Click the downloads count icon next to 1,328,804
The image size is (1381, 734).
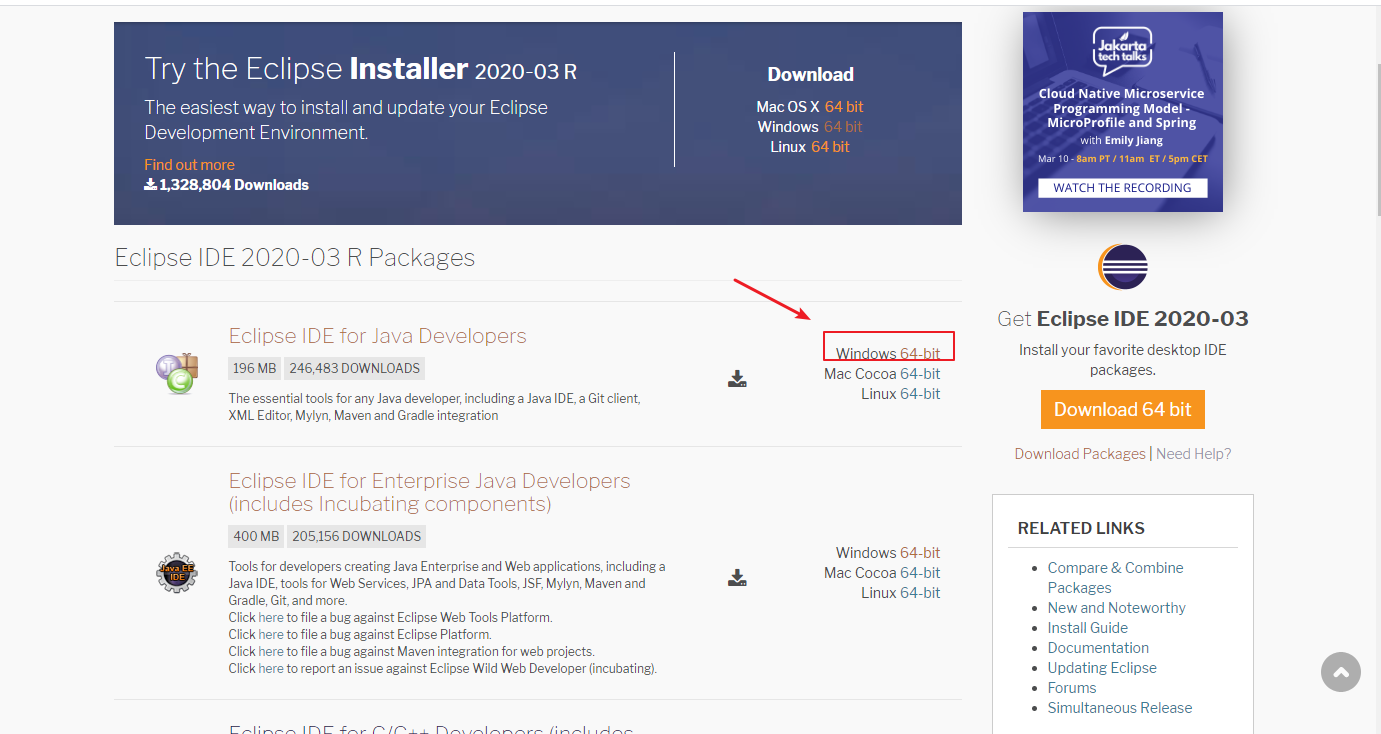150,184
